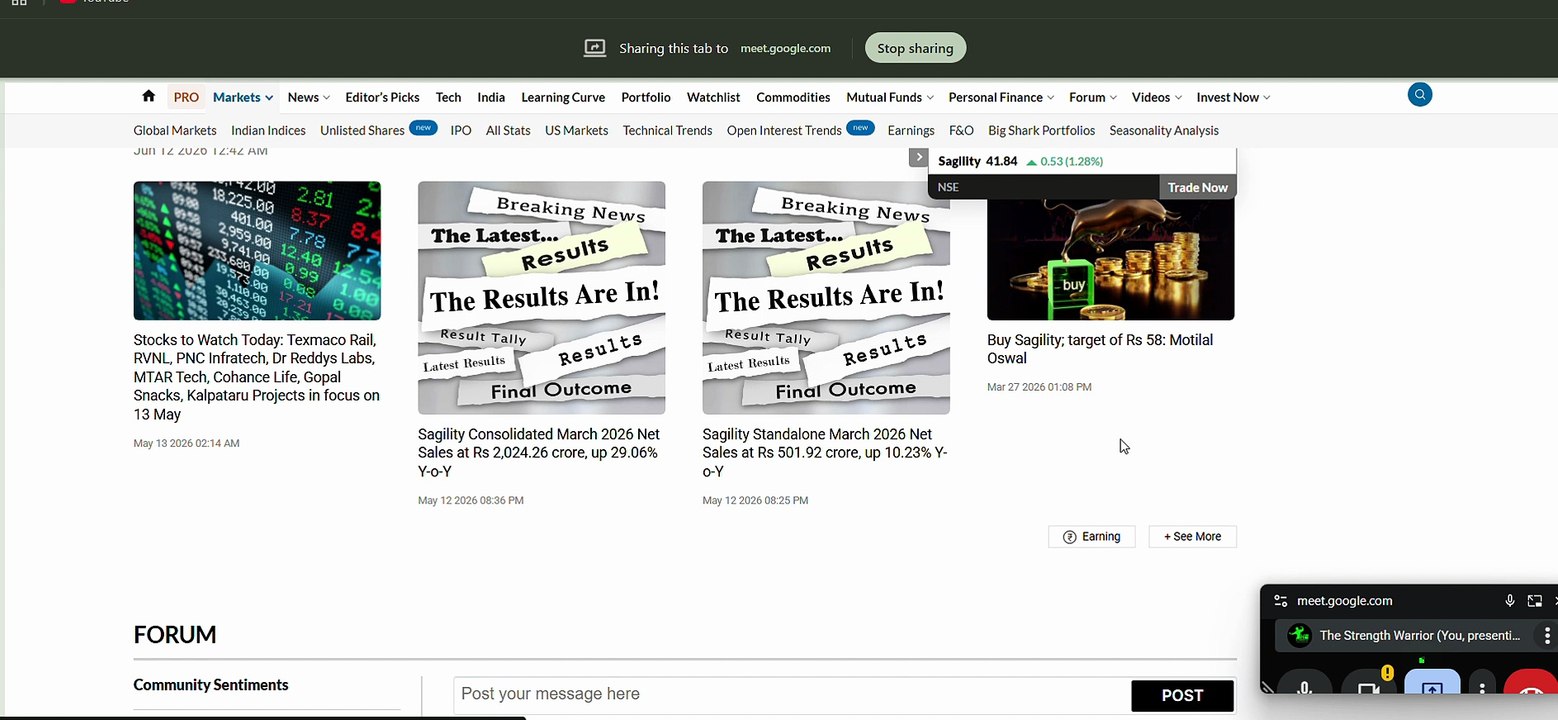Click the Sagility Consolidated results thumbnail image

tap(541, 298)
